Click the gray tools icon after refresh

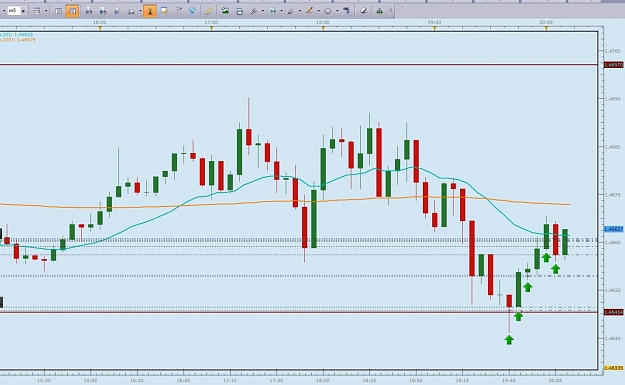254,11
